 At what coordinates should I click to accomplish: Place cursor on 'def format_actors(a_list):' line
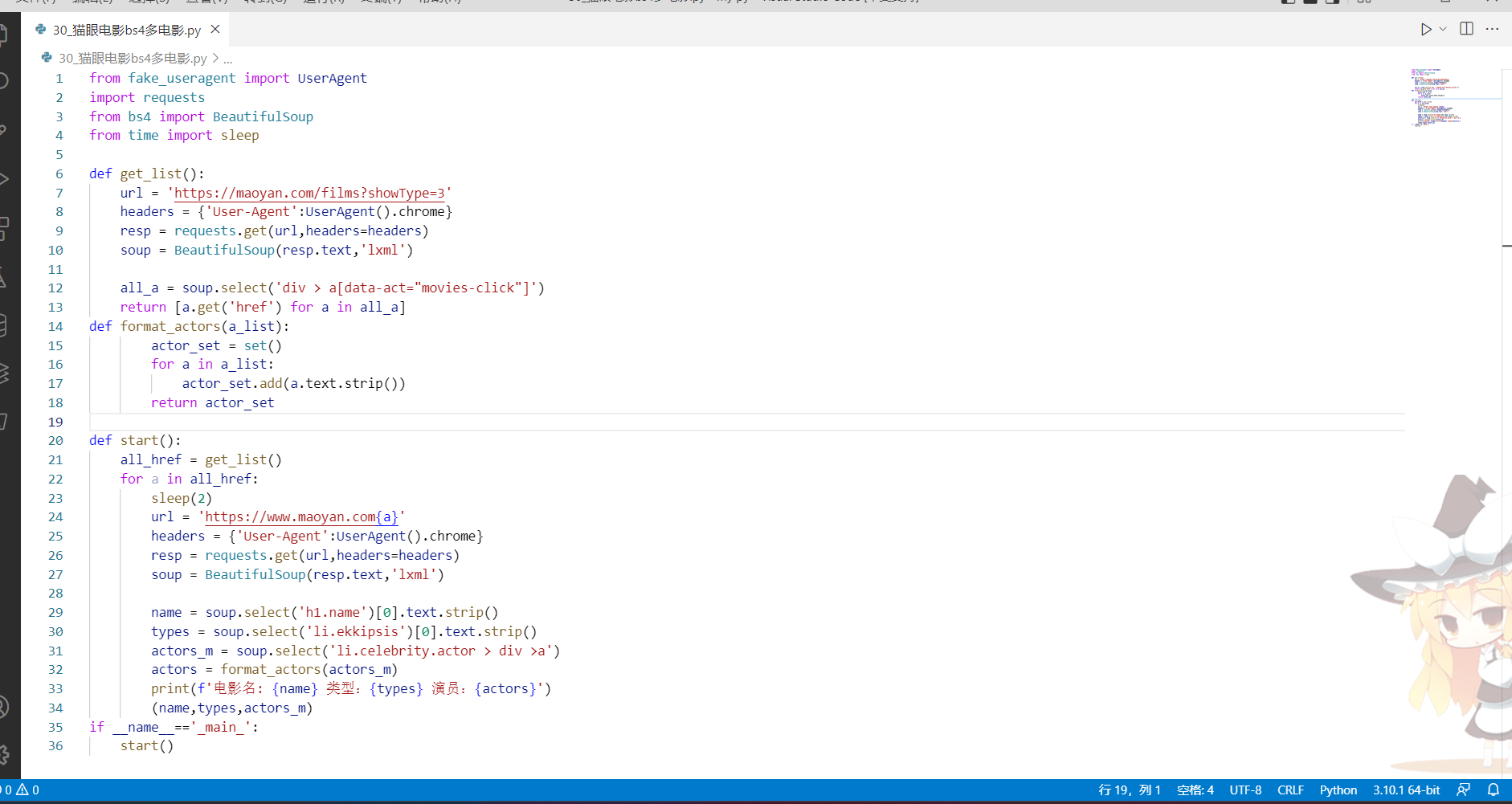[189, 326]
